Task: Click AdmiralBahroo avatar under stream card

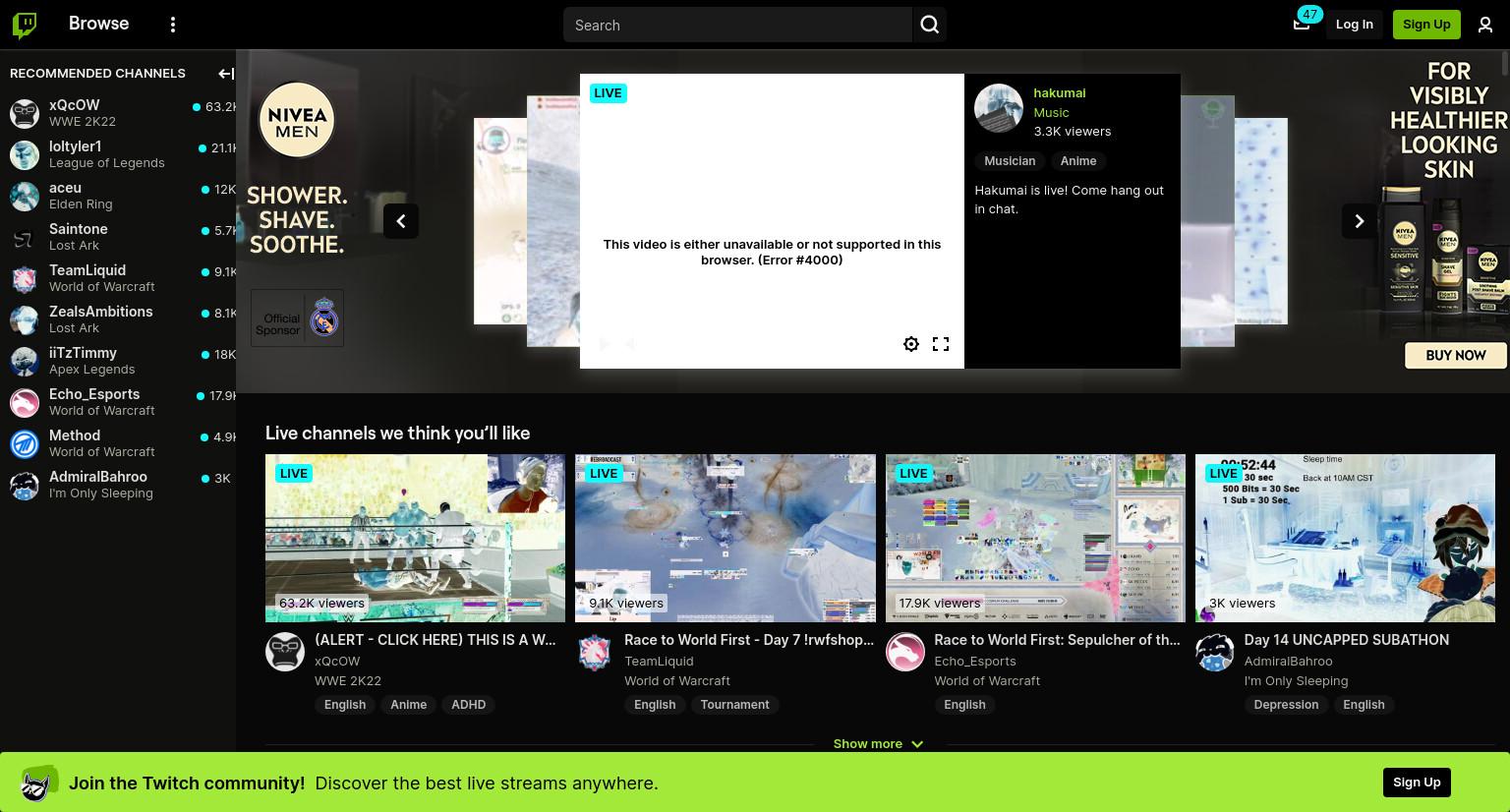Action: point(1215,652)
